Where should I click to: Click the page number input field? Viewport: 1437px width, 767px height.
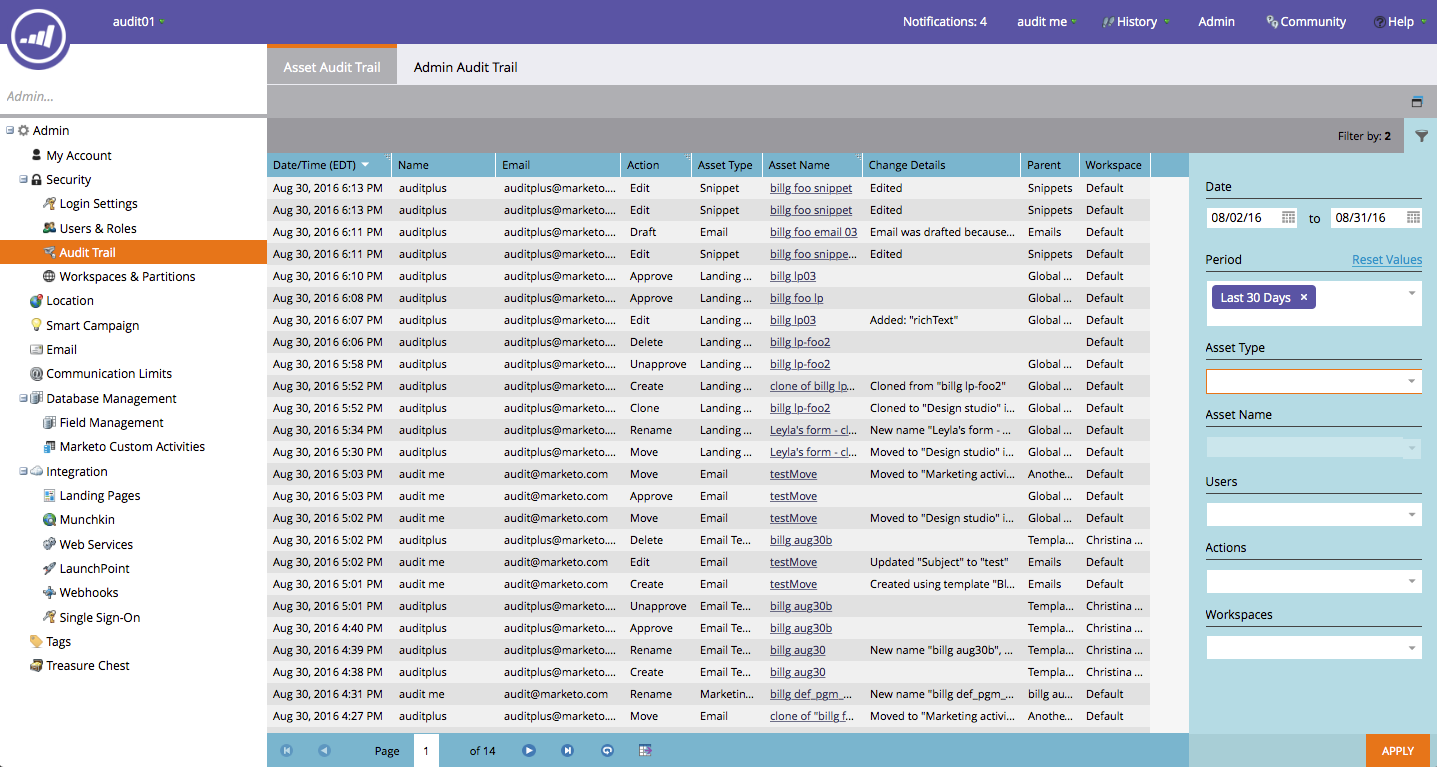[425, 751]
